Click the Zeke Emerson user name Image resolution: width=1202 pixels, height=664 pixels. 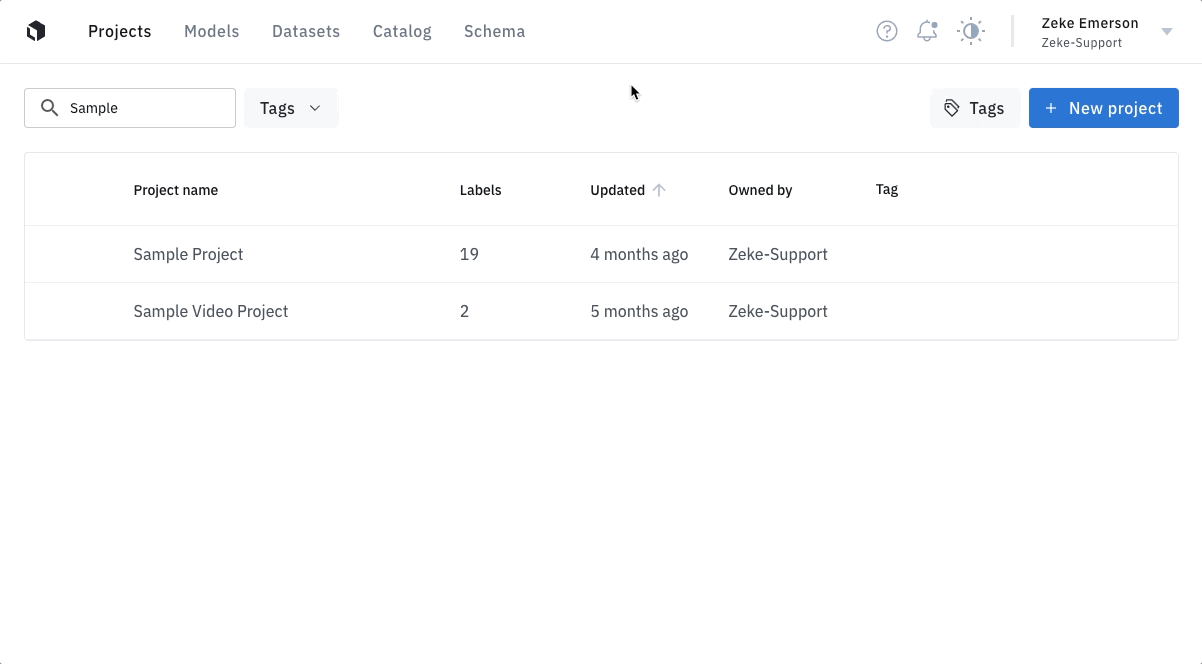tap(1090, 23)
